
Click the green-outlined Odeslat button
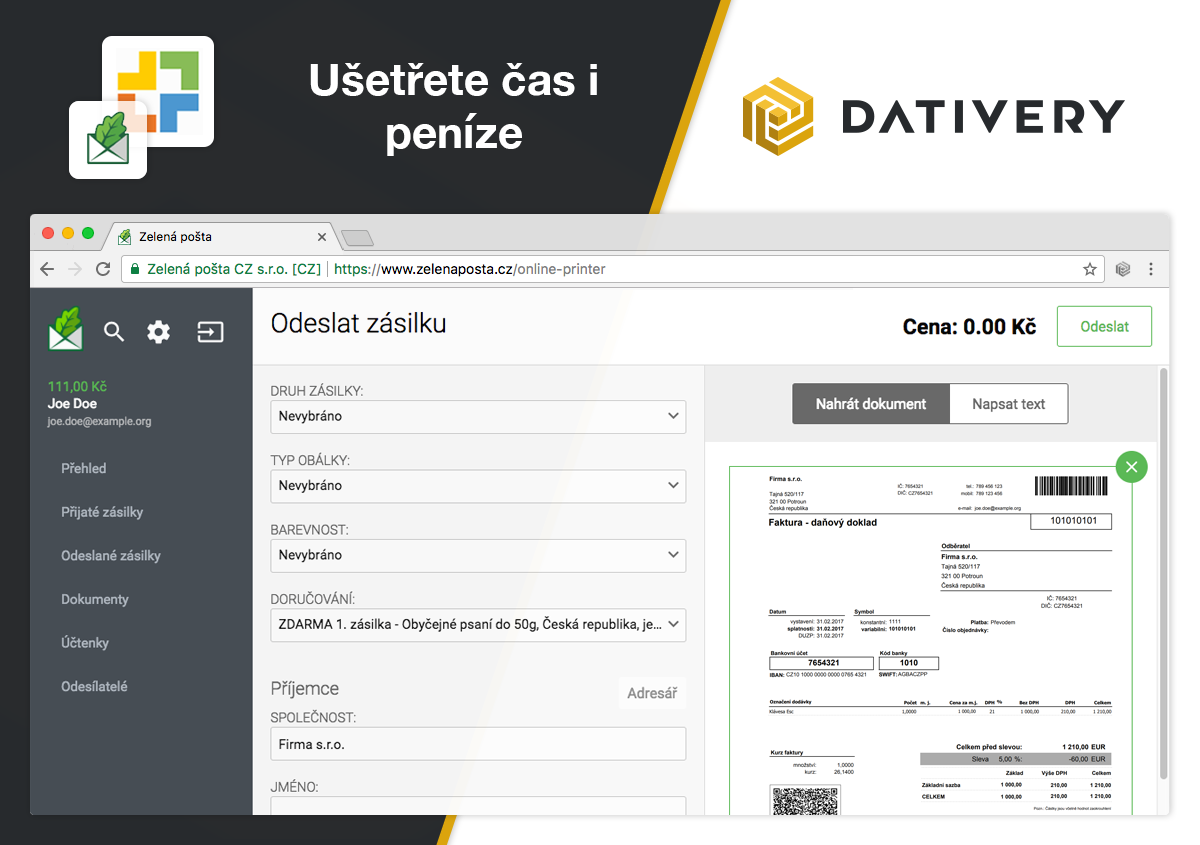(x=1104, y=327)
